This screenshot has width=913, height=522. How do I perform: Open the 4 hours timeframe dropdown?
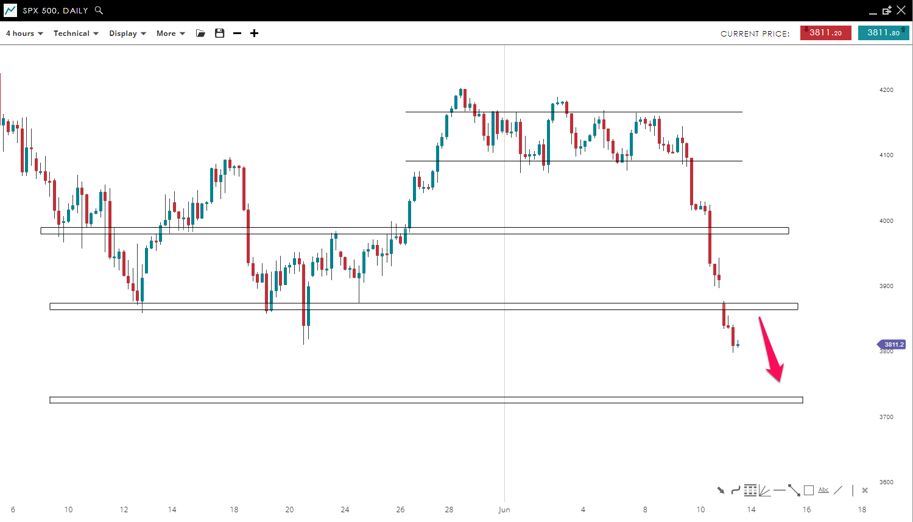tap(24, 33)
